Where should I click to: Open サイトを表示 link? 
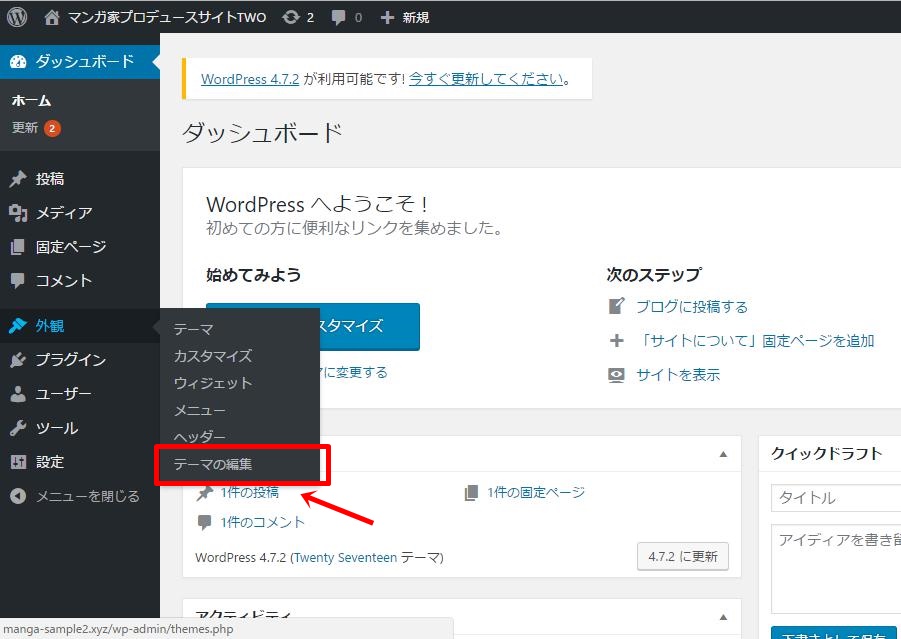point(678,375)
